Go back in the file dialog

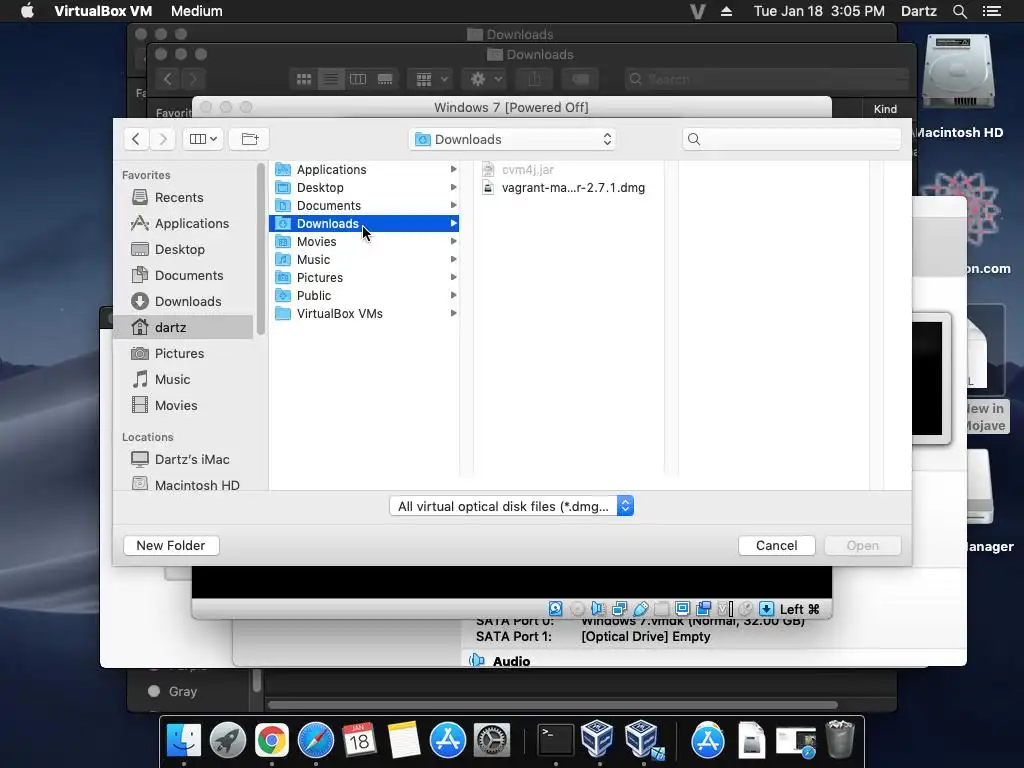(x=136, y=138)
